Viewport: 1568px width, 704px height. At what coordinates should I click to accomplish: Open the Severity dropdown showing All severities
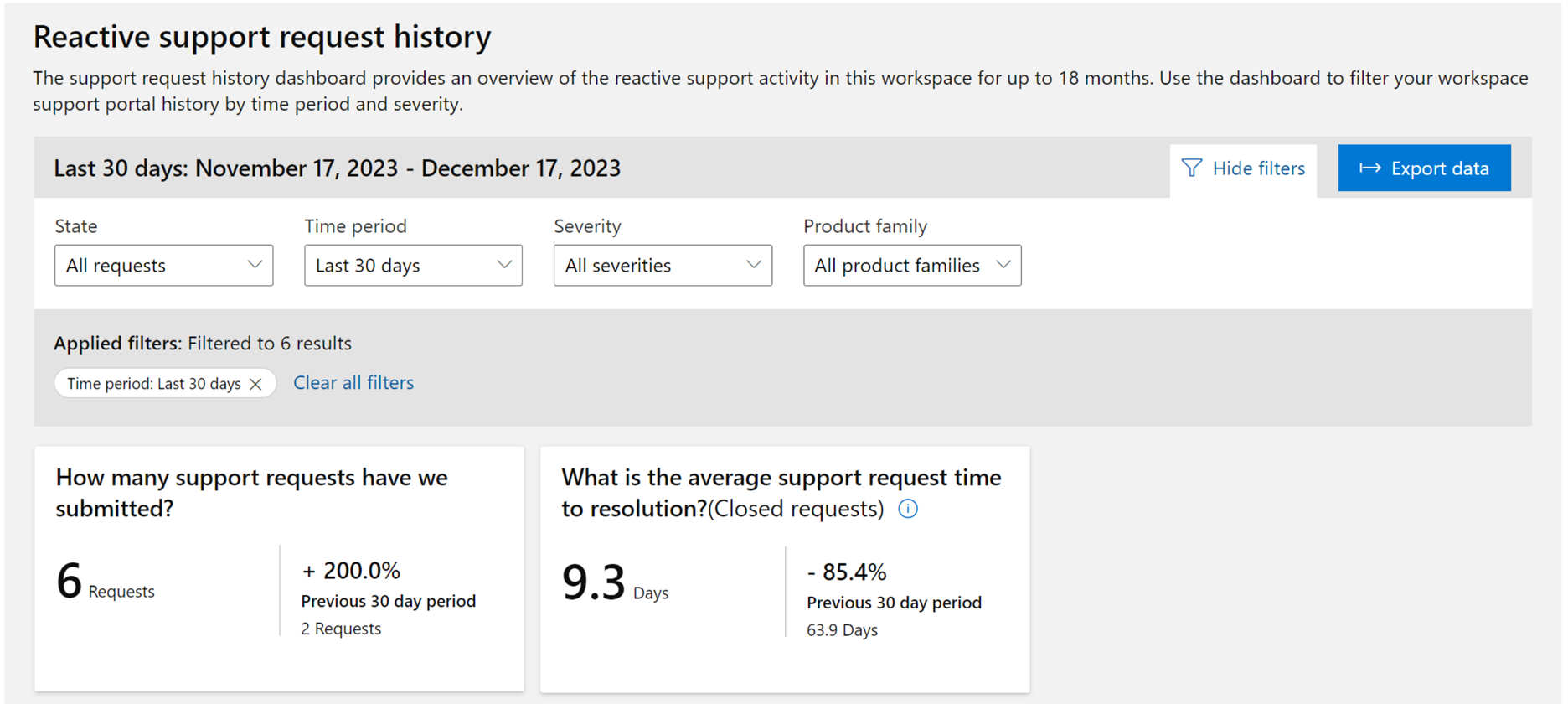tap(663, 265)
